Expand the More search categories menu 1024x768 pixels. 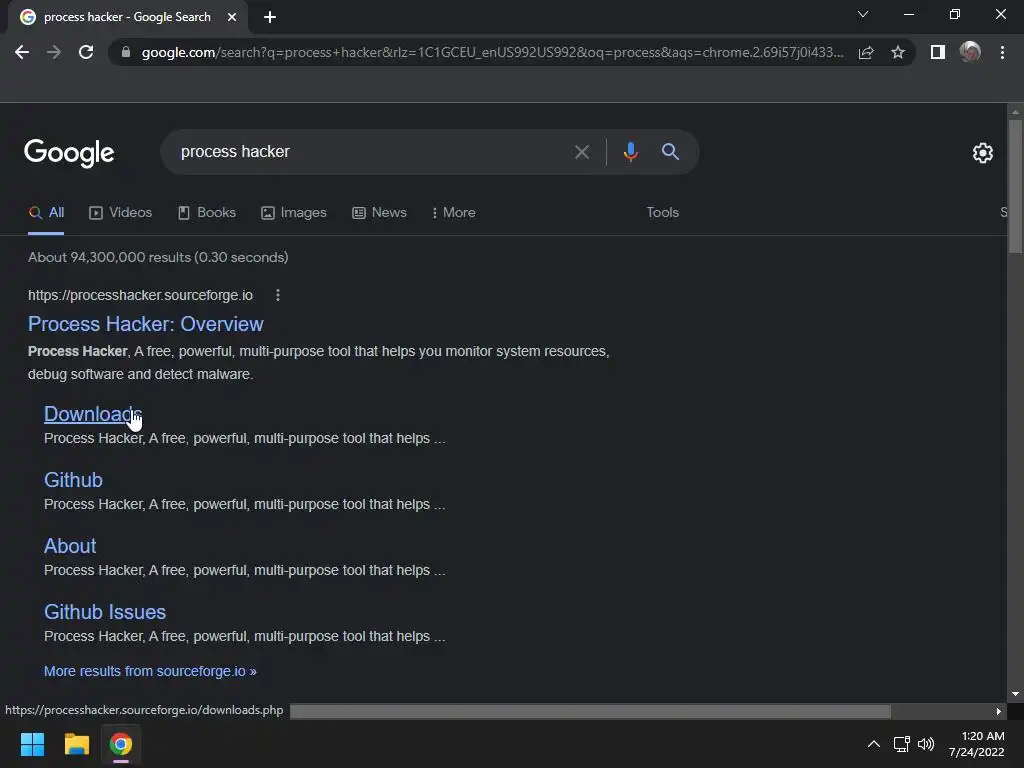[x=454, y=213]
